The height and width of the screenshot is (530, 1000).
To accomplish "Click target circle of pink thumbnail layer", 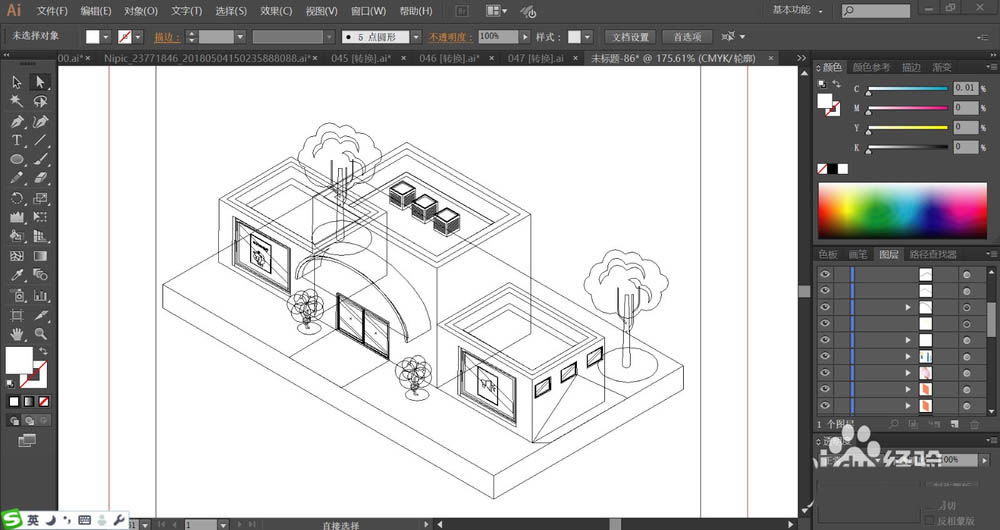I will (x=967, y=372).
